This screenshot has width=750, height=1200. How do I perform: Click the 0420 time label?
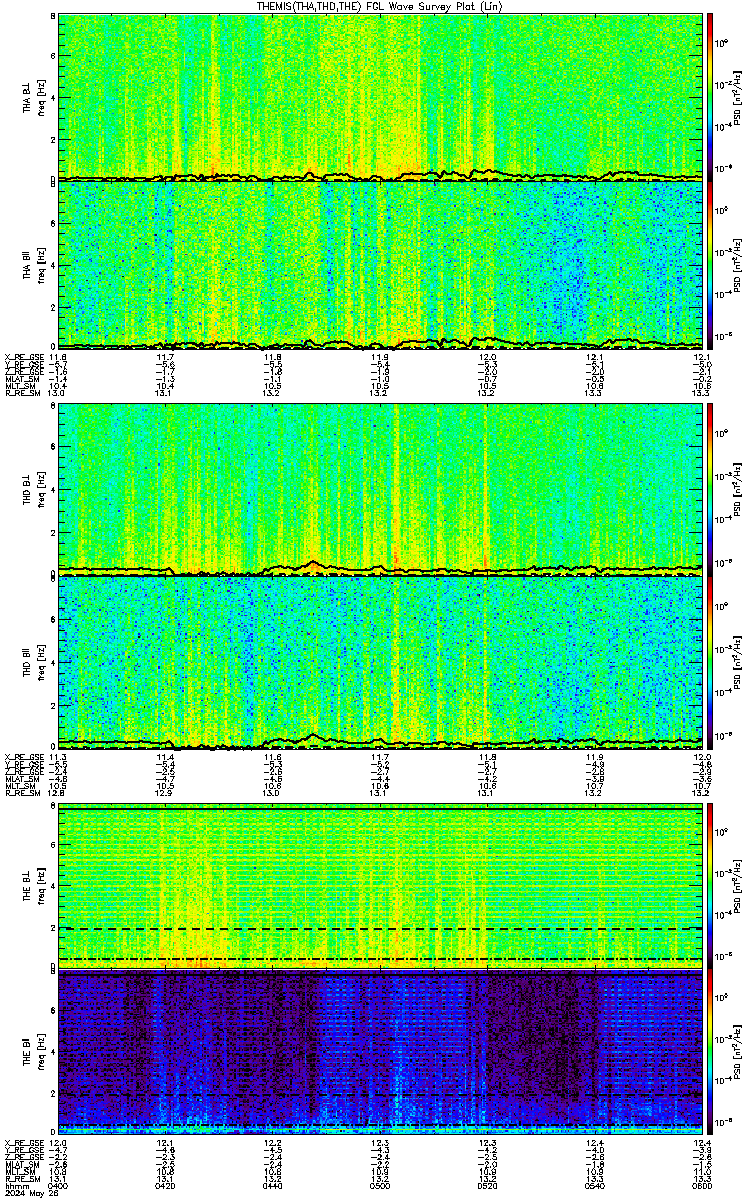pyautogui.click(x=166, y=1185)
